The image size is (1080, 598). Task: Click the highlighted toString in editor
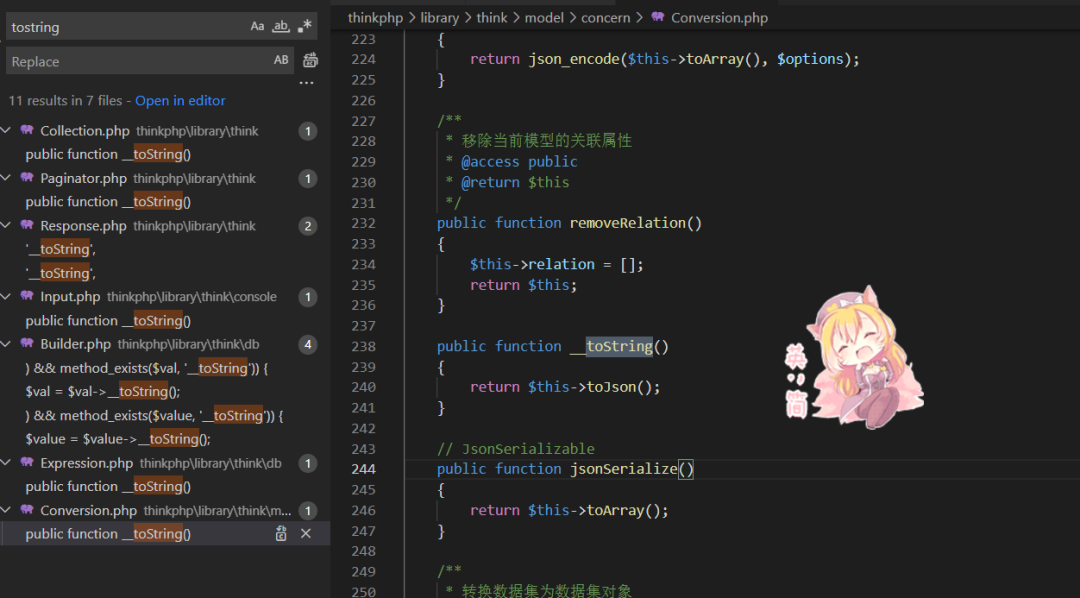[619, 347]
